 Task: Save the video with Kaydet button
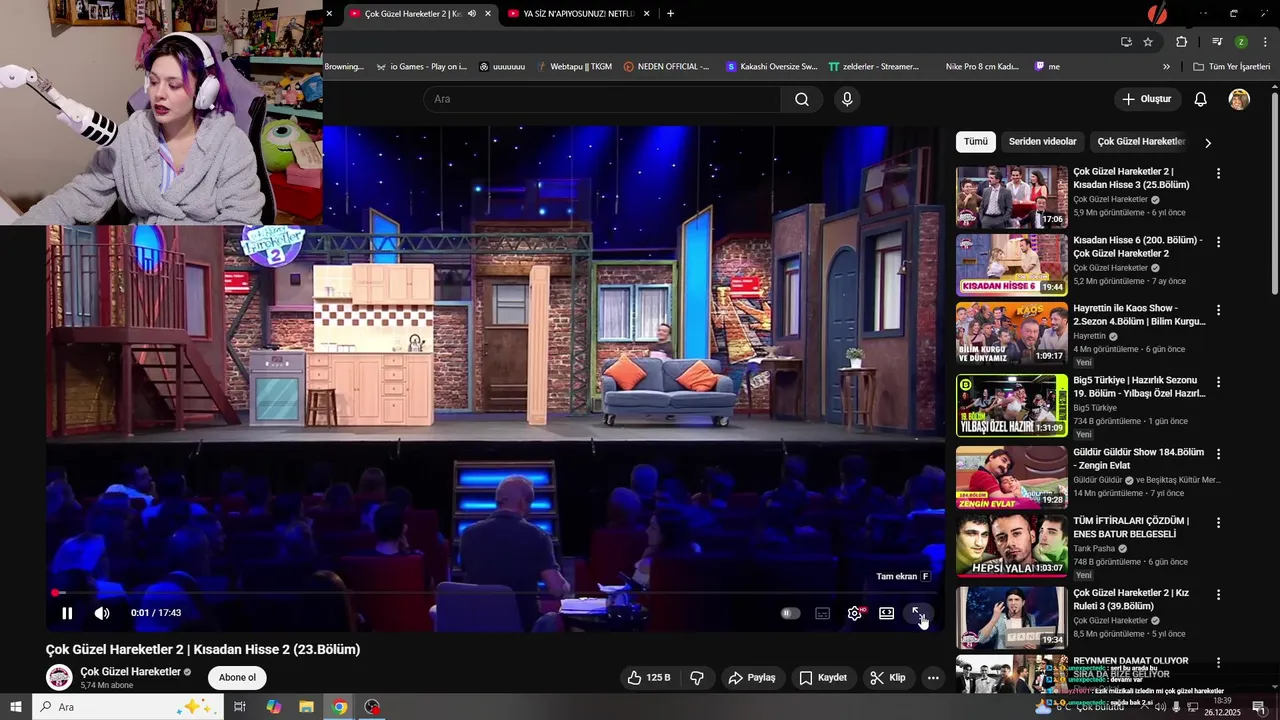tap(823, 678)
